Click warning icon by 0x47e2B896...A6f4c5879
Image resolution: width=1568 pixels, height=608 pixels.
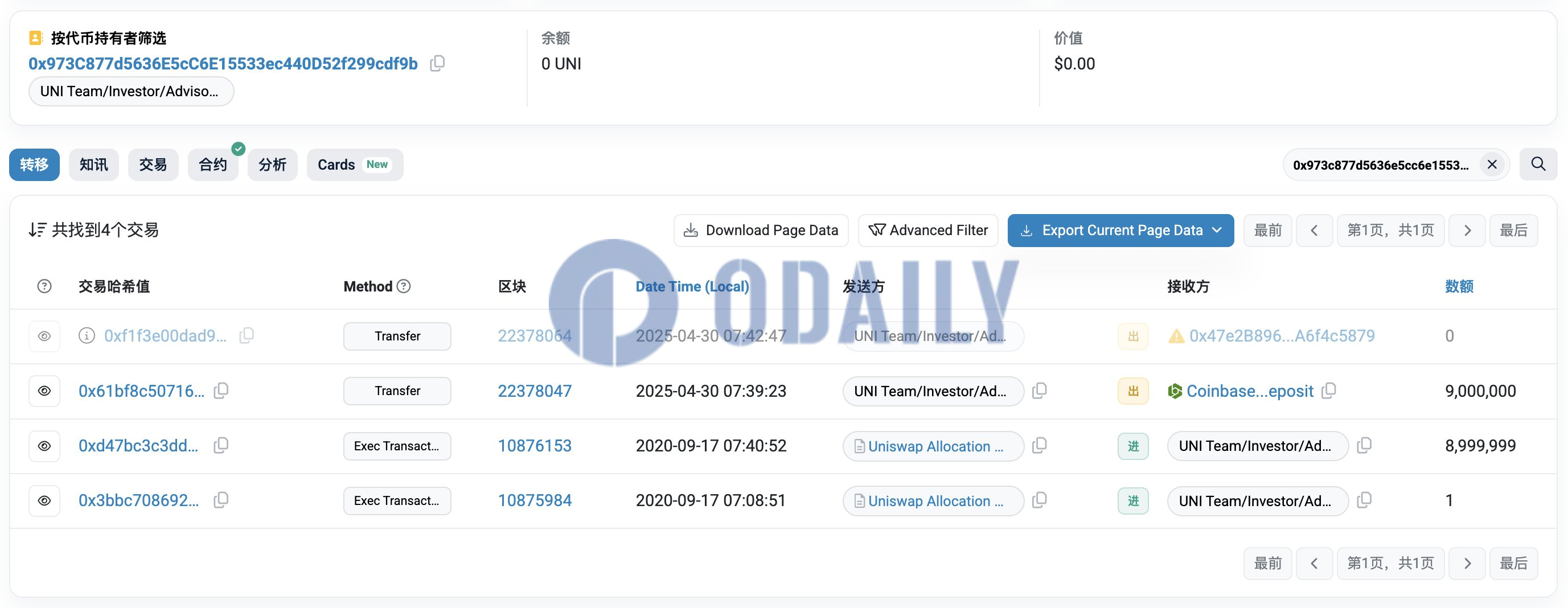click(x=1177, y=336)
